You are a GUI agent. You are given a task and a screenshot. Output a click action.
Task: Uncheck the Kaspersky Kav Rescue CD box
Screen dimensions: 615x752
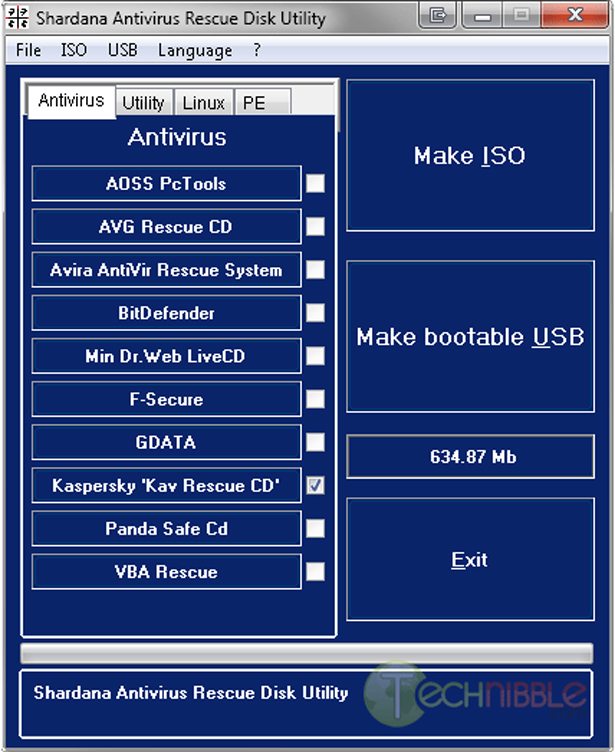315,485
